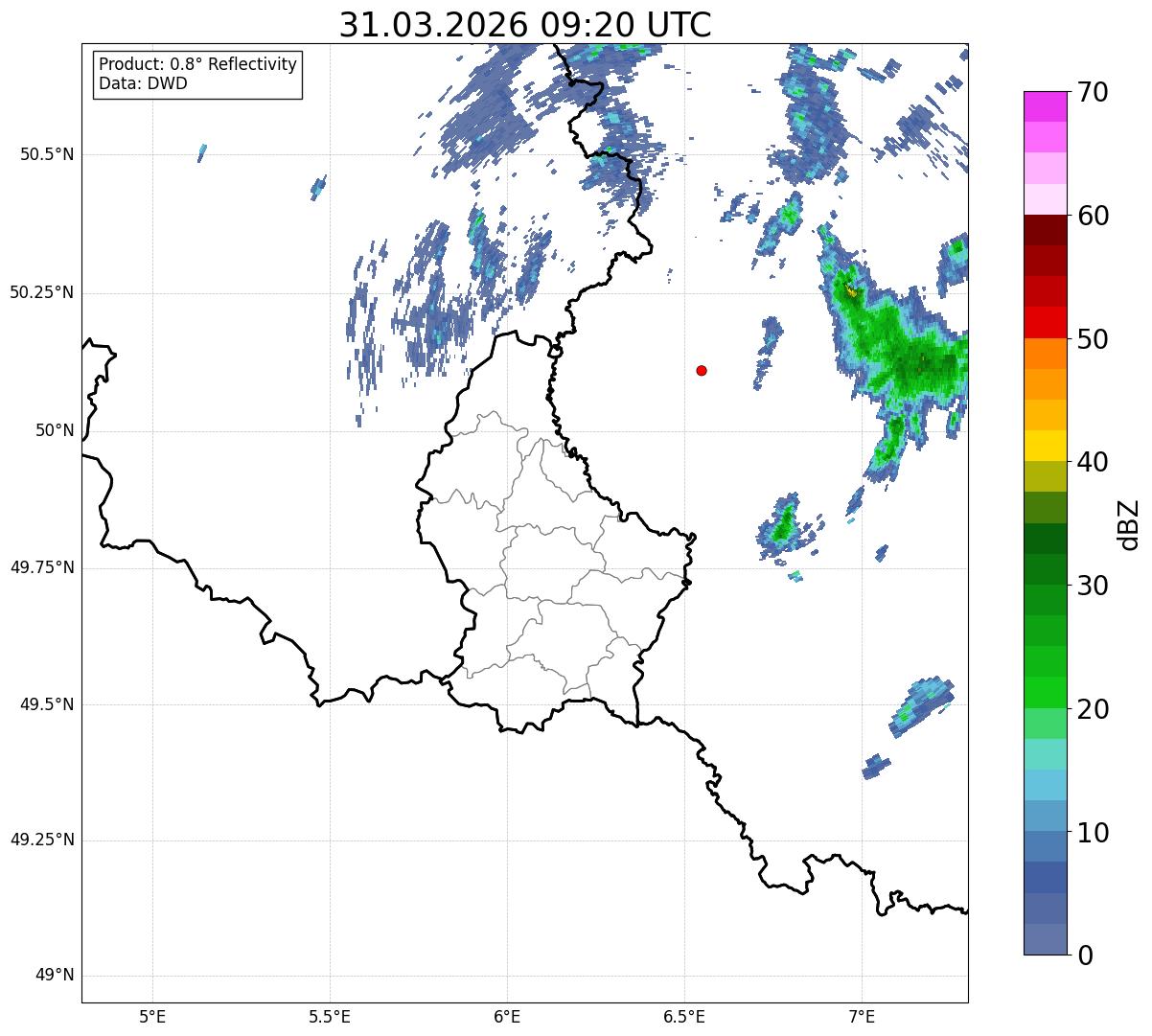Click the 6.5°E longitude label
Viewport: 1152px width, 1036px height.
(684, 1016)
